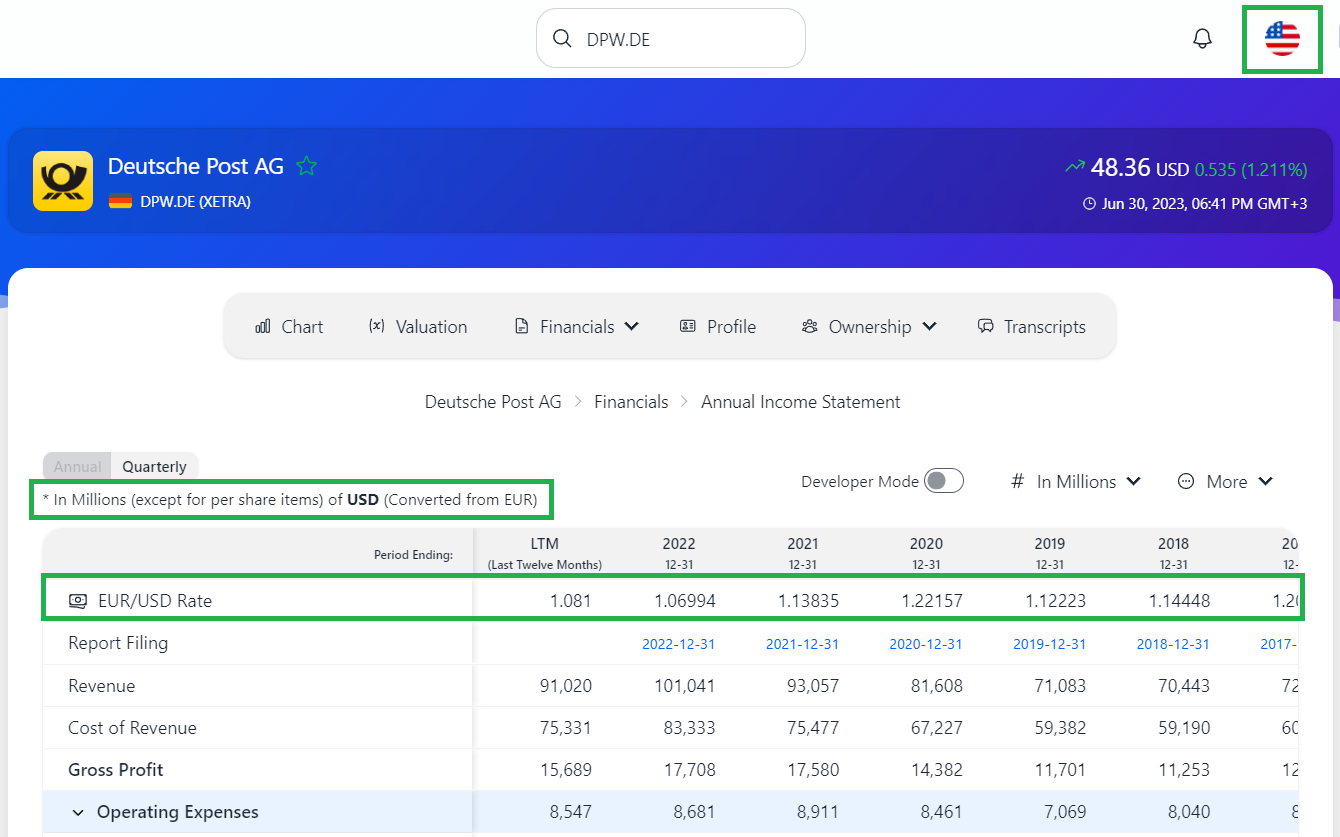Screen dimensions: 1340x837
Task: Click the green price trend arrow icon
Action: [1075, 167]
